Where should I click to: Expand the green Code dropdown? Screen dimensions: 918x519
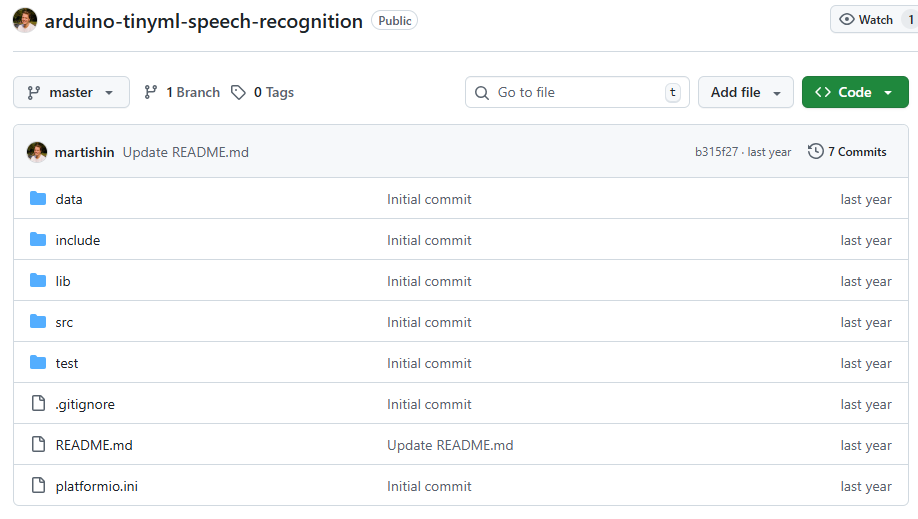tap(854, 92)
